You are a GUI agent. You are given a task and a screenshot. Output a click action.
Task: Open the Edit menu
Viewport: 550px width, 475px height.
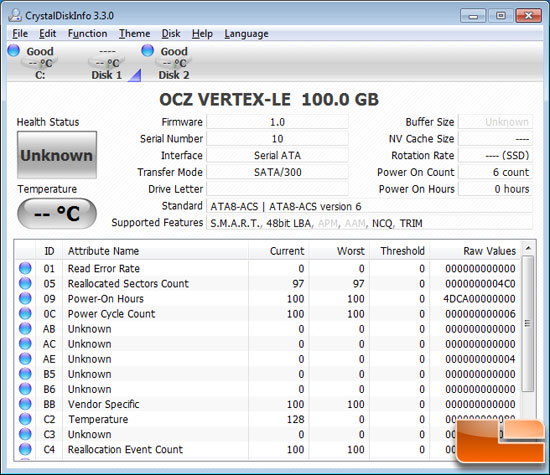click(x=47, y=34)
